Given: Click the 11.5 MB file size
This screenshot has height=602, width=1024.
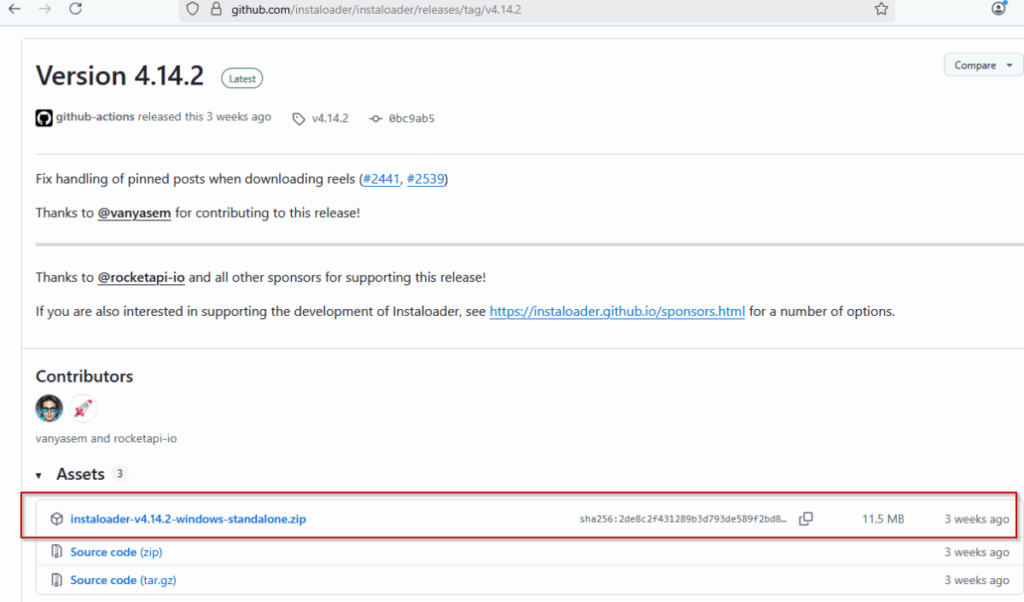Looking at the screenshot, I should pyautogui.click(x=883, y=519).
